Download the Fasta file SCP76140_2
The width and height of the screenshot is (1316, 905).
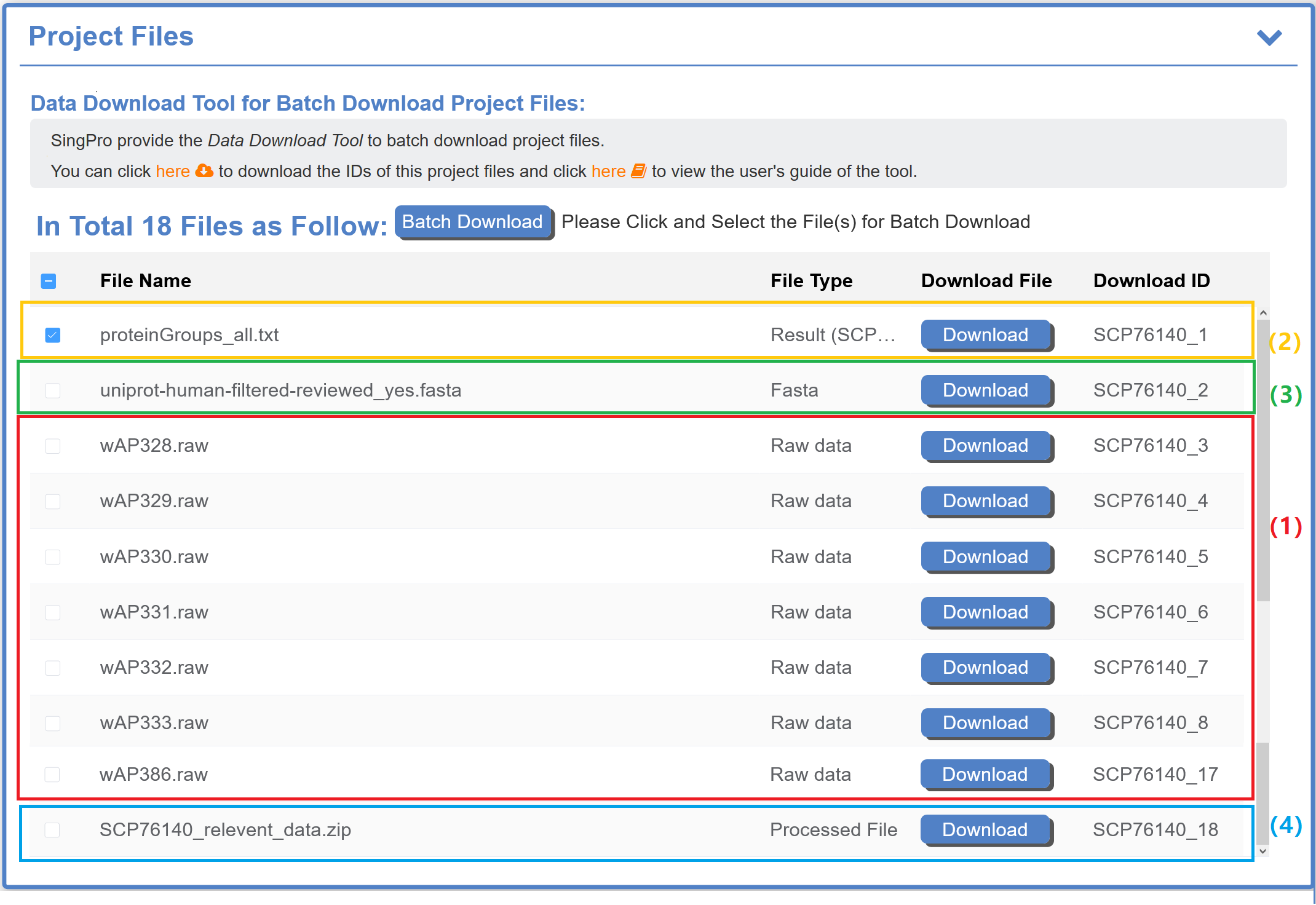point(985,390)
